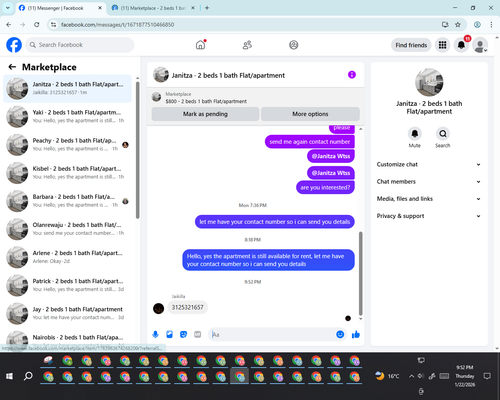This screenshot has width=500, height=400.
Task: Show hidden system tray icons
Action: [x=411, y=376]
